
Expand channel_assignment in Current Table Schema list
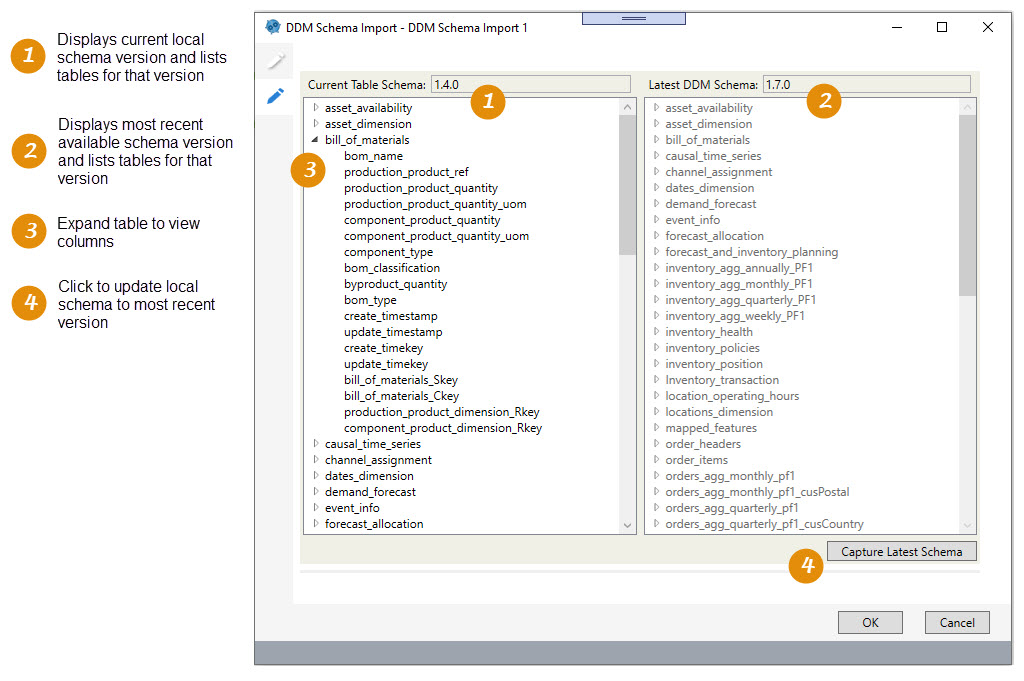pos(316,460)
